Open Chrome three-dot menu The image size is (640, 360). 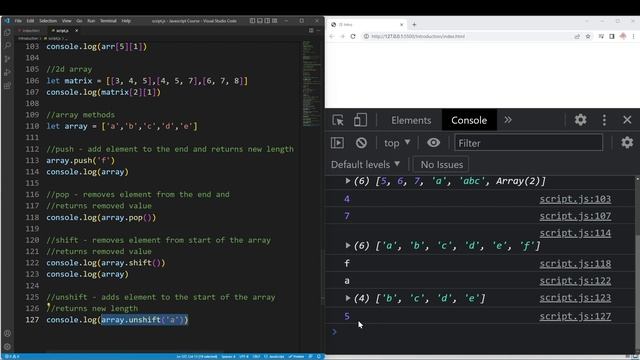tap(633, 36)
